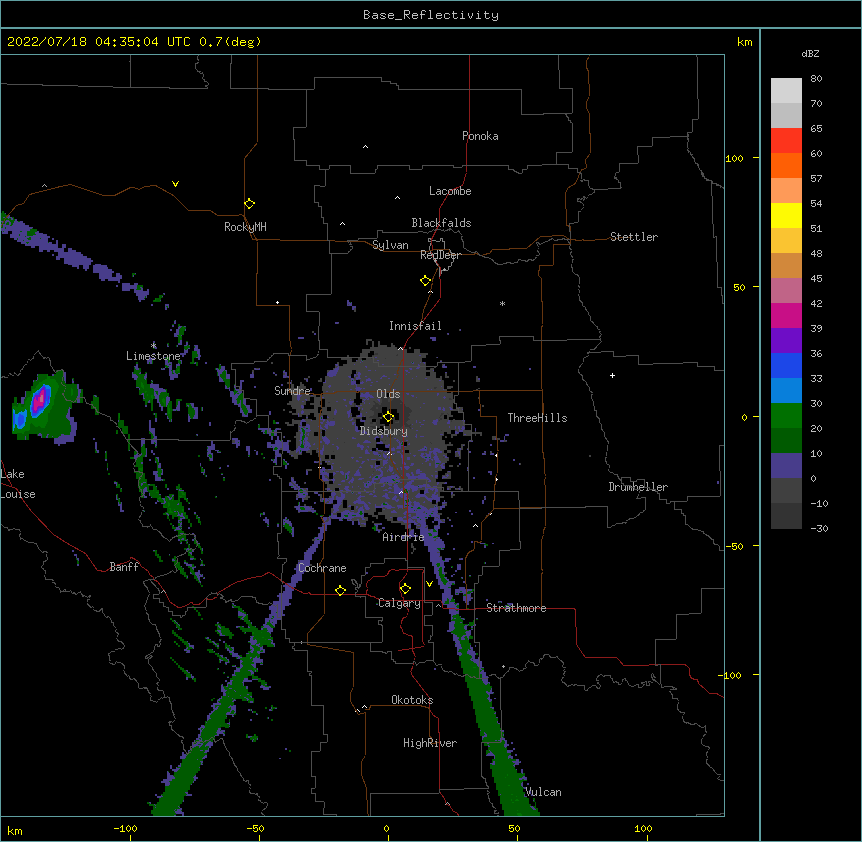The height and width of the screenshot is (842, 862).
Task: Click the -100 tick label on the bottom axis
Action: 125,828
